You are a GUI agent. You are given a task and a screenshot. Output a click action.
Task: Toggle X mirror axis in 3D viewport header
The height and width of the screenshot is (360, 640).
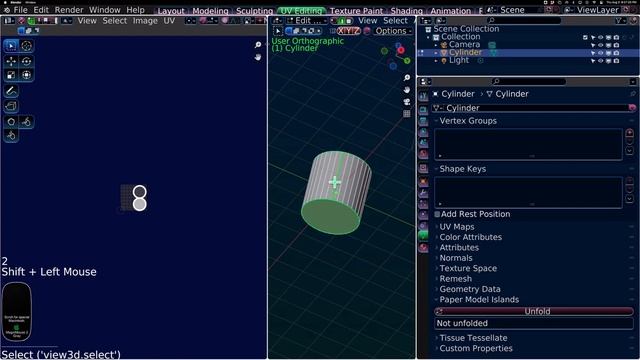[x=341, y=31]
